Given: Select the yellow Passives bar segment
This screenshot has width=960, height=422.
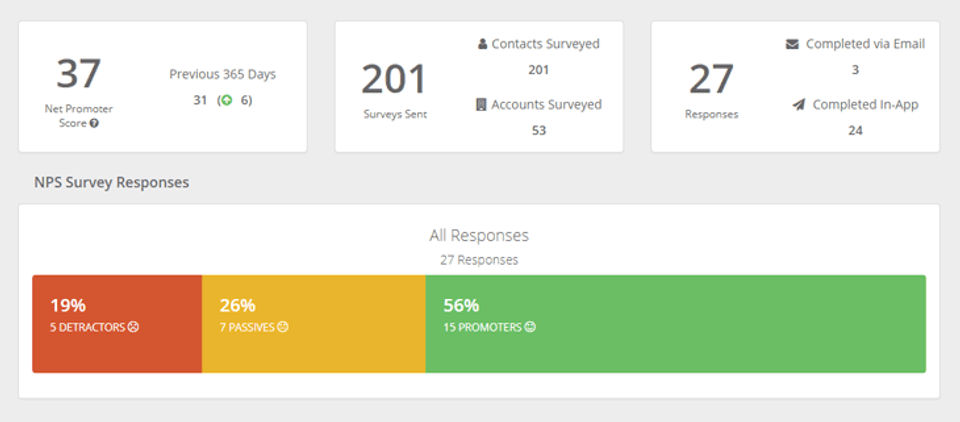Looking at the screenshot, I should click(x=313, y=323).
